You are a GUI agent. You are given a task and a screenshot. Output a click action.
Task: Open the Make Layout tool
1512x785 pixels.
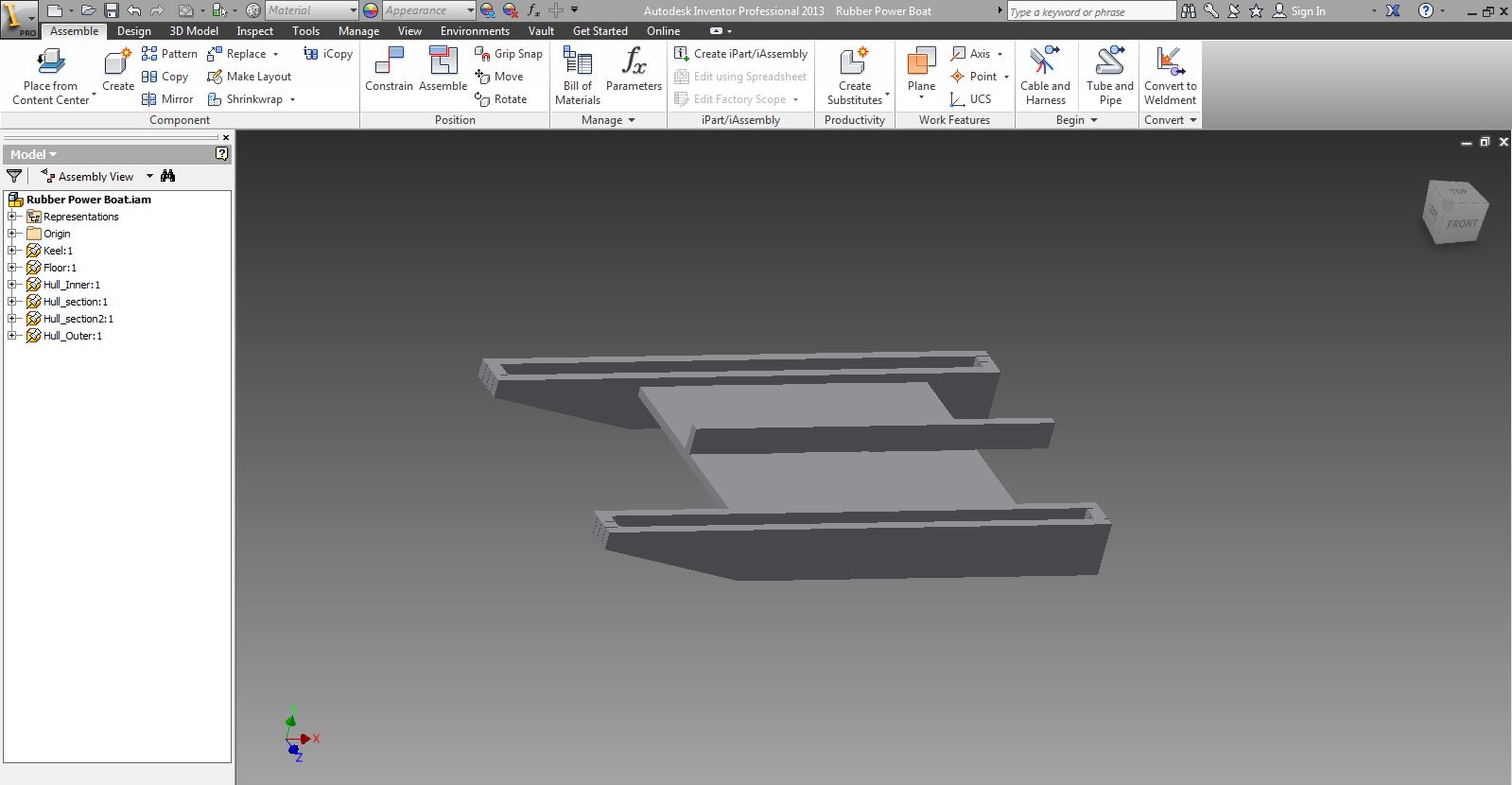tap(250, 77)
